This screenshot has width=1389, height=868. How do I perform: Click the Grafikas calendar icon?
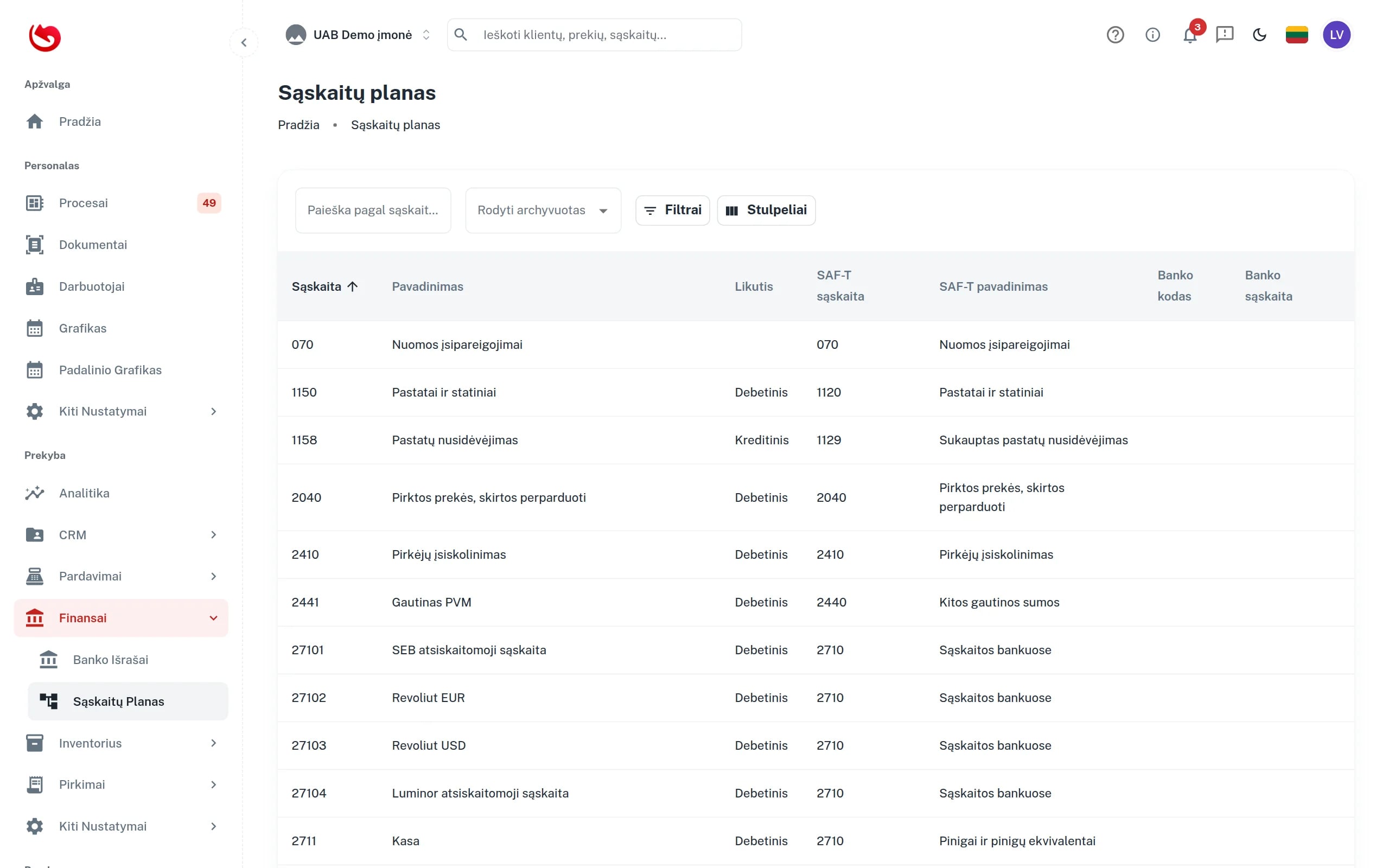(34, 328)
